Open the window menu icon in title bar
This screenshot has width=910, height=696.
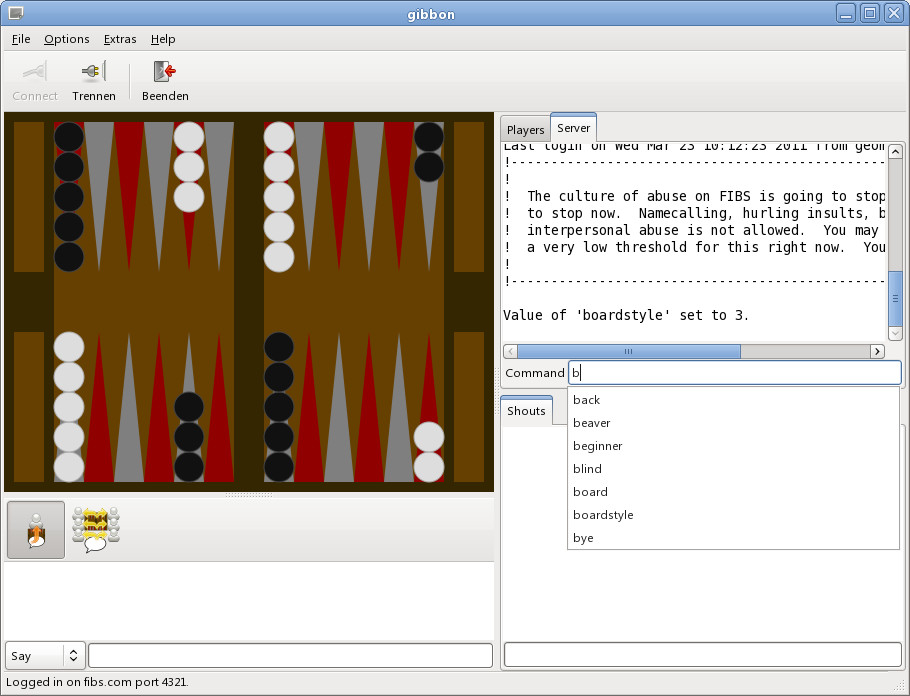click(x=16, y=13)
